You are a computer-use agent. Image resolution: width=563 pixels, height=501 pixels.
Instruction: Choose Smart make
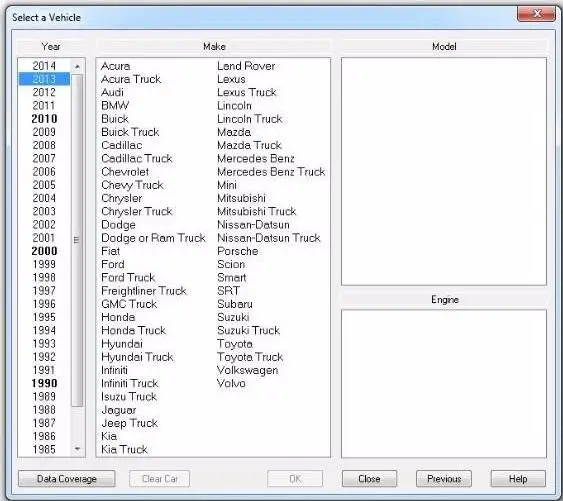(232, 278)
